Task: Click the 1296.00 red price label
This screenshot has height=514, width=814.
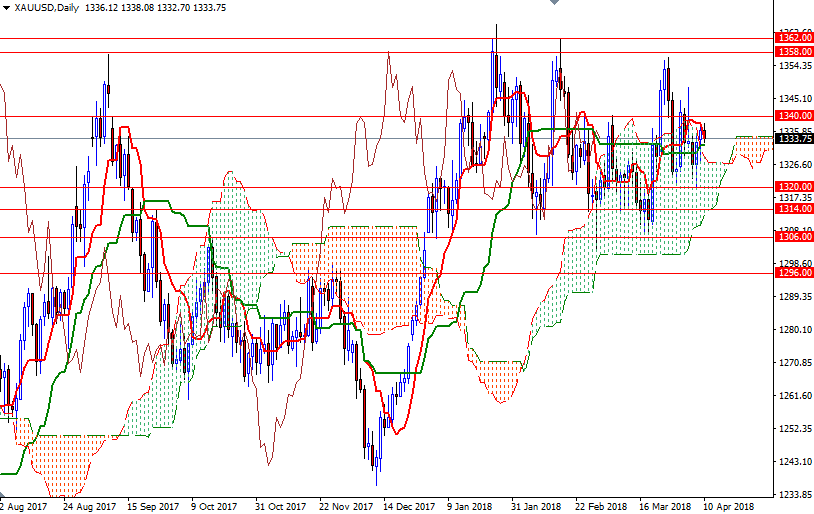Action: pyautogui.click(x=794, y=273)
